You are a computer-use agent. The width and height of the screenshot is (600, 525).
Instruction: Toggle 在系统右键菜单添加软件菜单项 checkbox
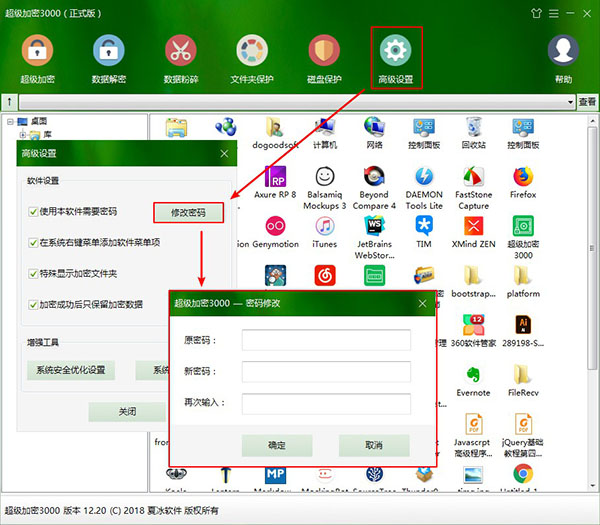(x=33, y=243)
